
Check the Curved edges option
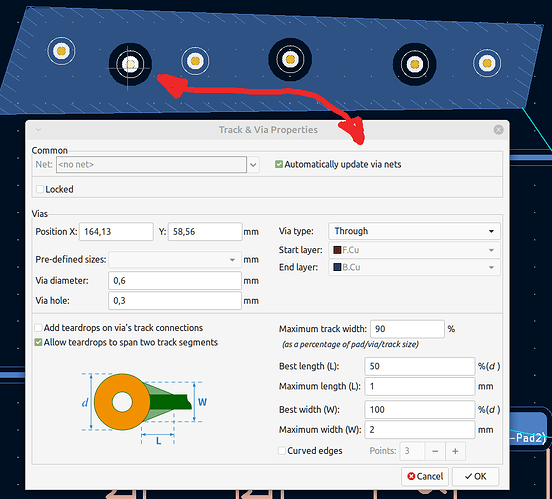coord(282,451)
